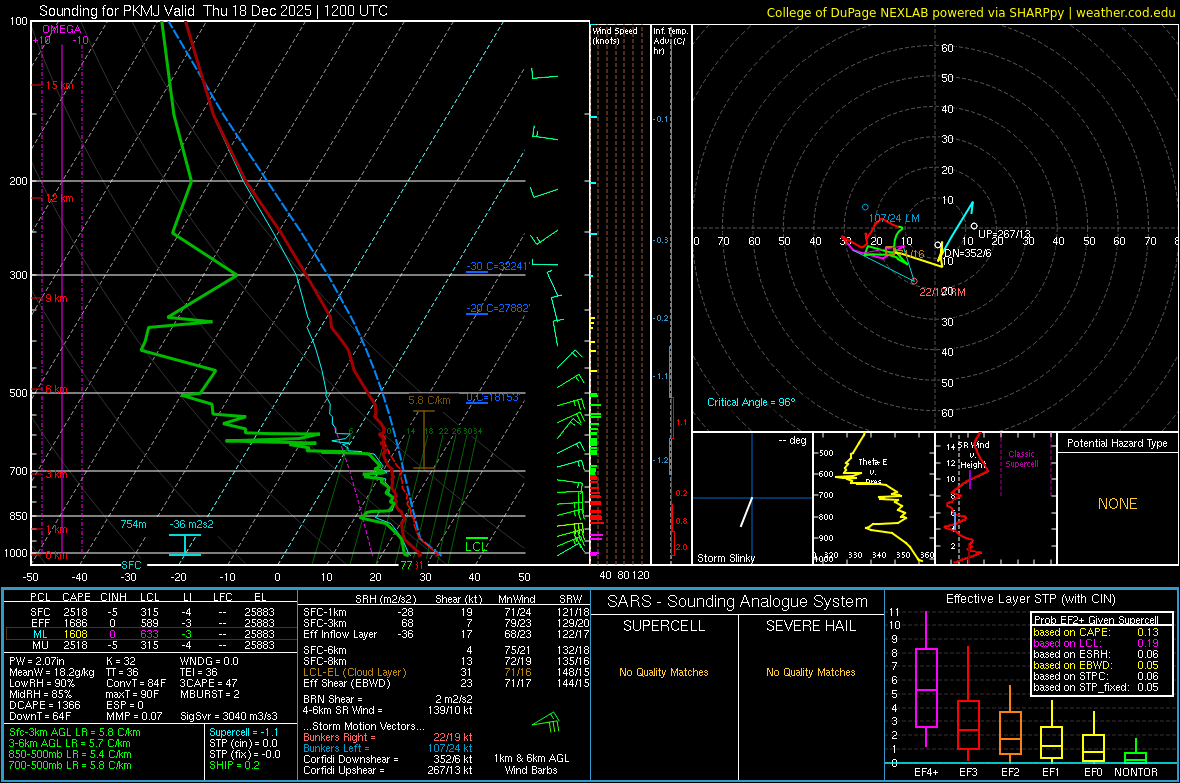Click 'SARS - Sounding Analogue System' heading
The width and height of the screenshot is (1180, 783).
pyautogui.click(x=737, y=602)
